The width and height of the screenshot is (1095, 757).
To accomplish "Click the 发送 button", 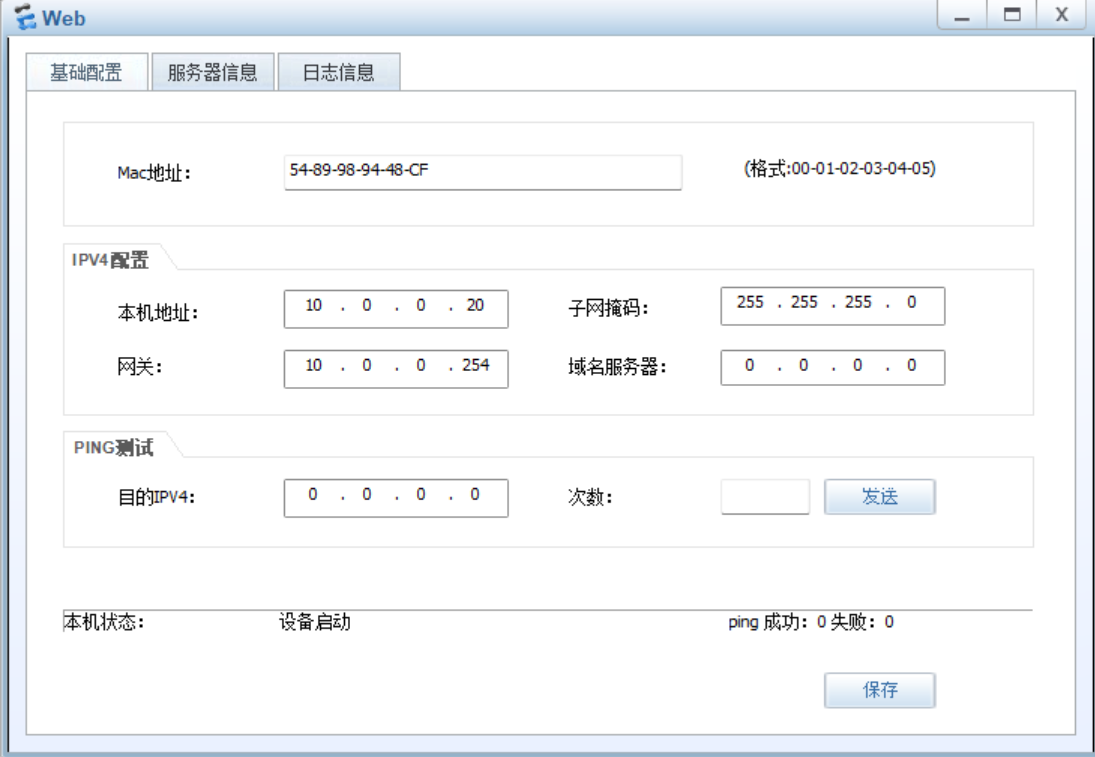I will coord(880,497).
